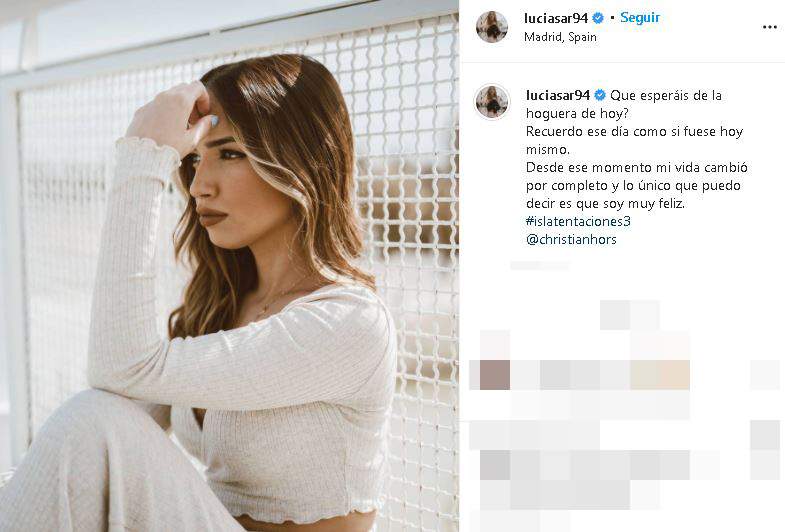Visit the @christianhors mention
The width and height of the screenshot is (785, 532).
tap(571, 239)
